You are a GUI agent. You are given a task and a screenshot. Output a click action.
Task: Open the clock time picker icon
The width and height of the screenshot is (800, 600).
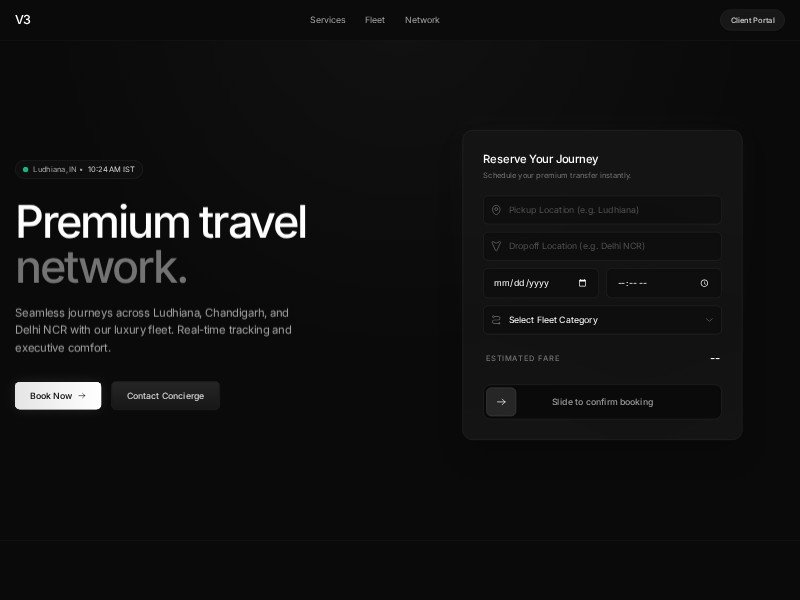(704, 283)
